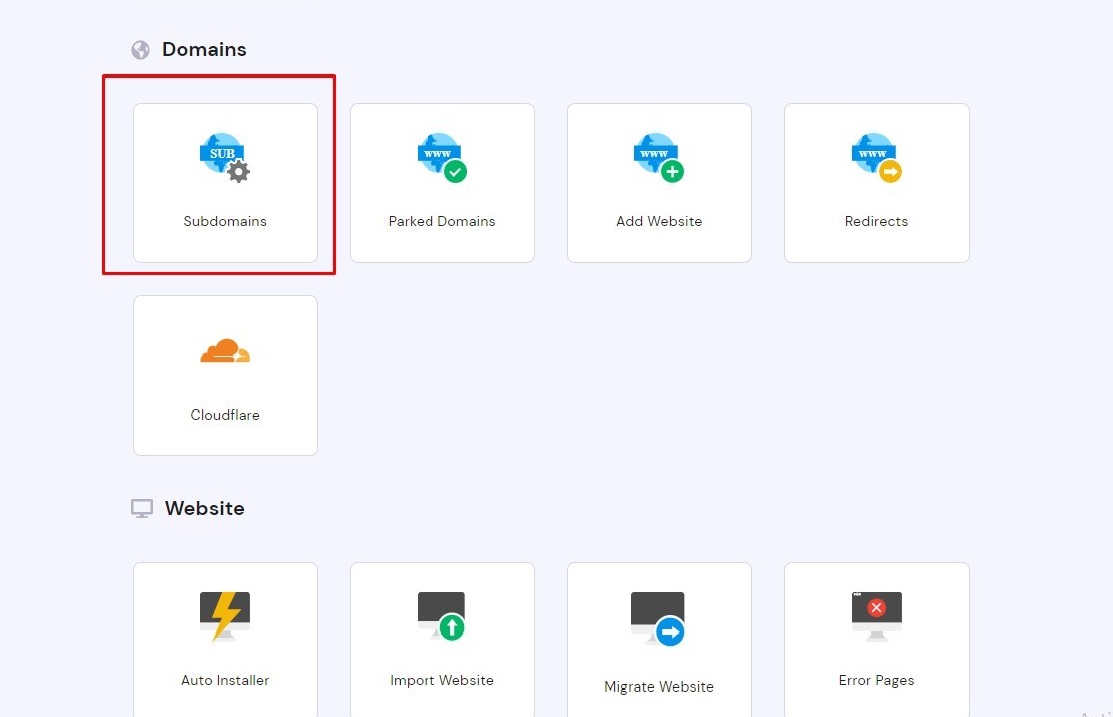Click the globe icon beside Domains heading
Image resolution: width=1113 pixels, height=717 pixels.
coord(141,49)
